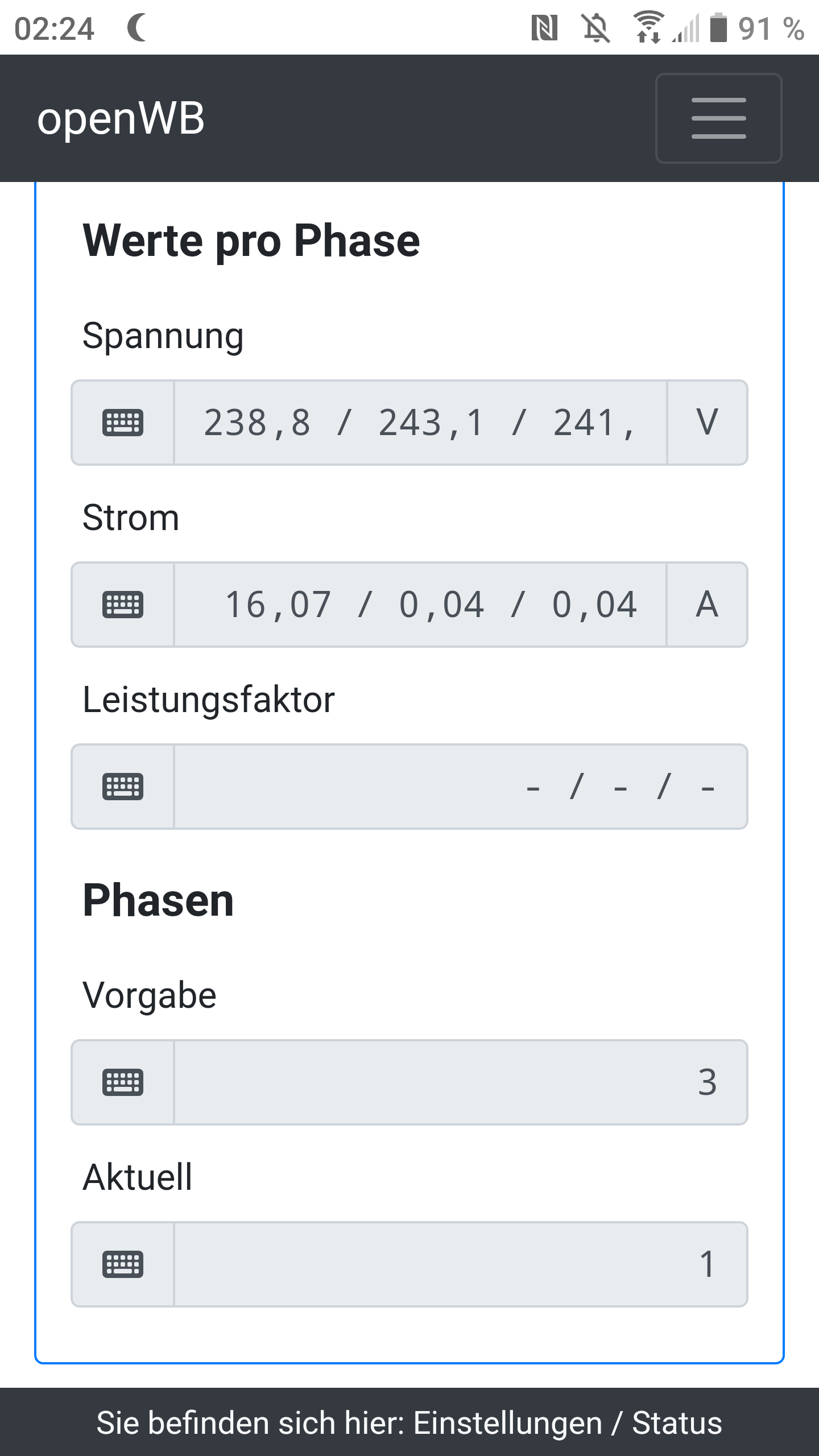Viewport: 819px width, 1456px height.
Task: Click the Aktuell phases value field
Action: point(460,1264)
